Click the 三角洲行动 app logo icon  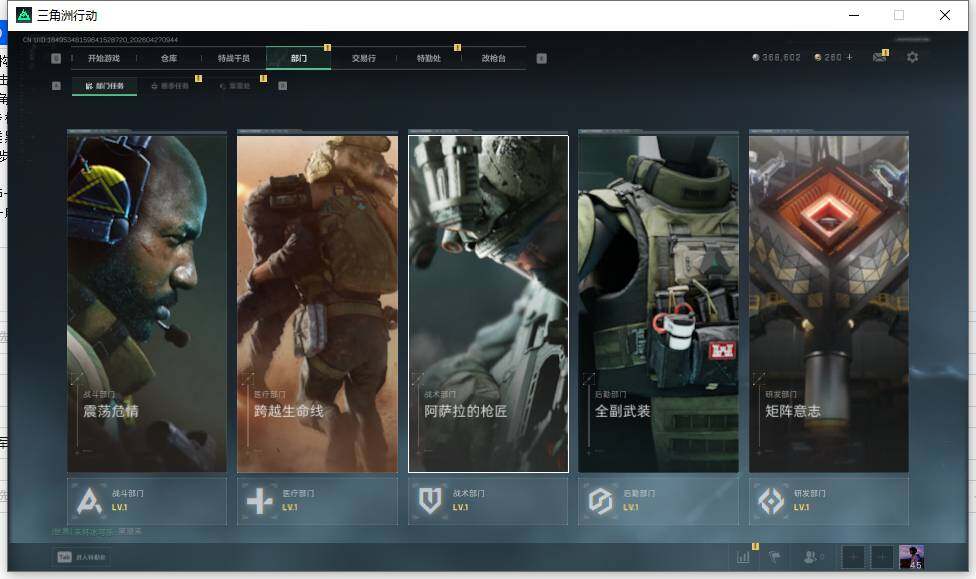(24, 15)
